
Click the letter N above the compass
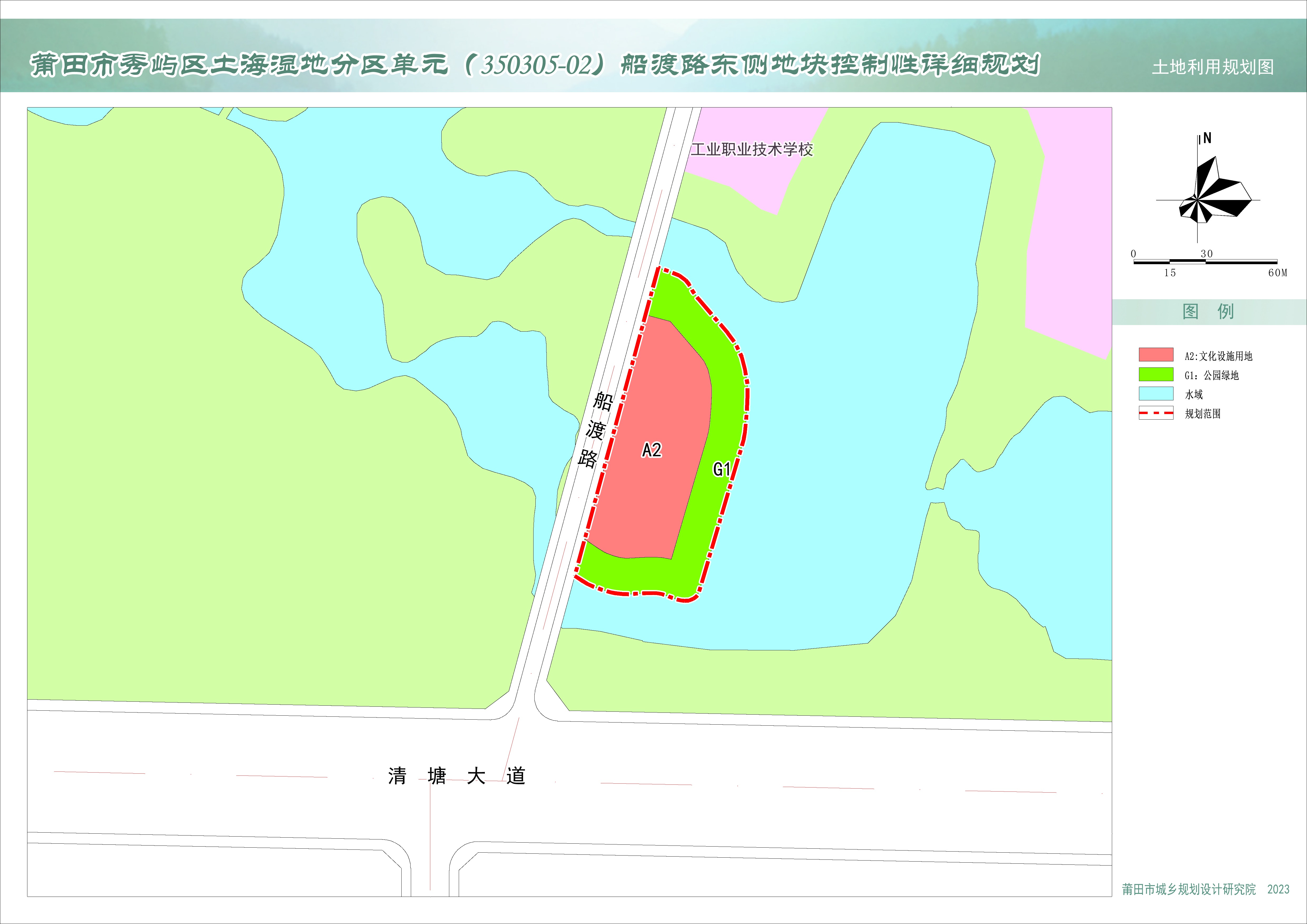(1207, 138)
